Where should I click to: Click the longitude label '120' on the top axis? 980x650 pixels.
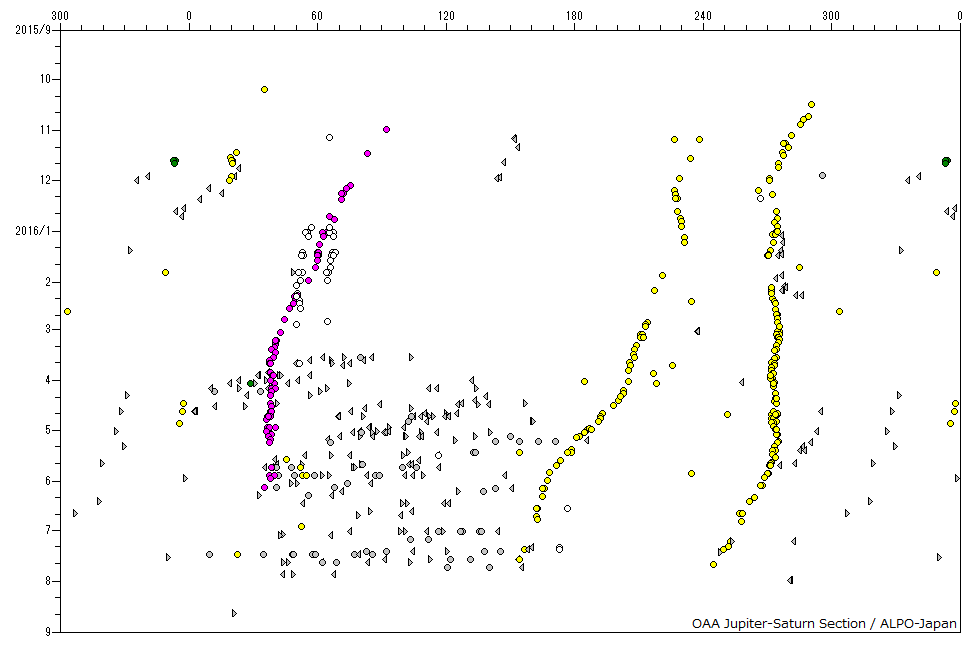pyautogui.click(x=446, y=16)
